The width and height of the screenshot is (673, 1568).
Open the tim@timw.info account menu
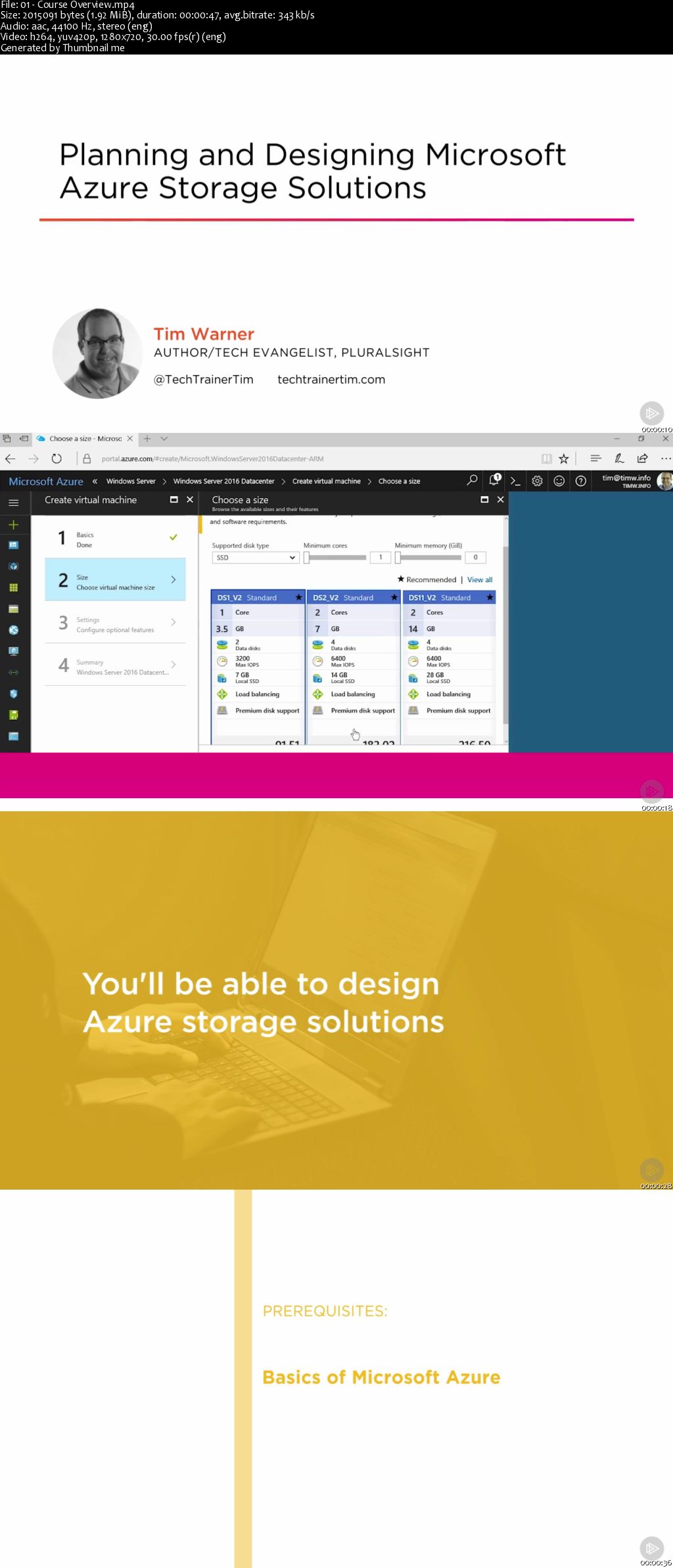[x=636, y=481]
